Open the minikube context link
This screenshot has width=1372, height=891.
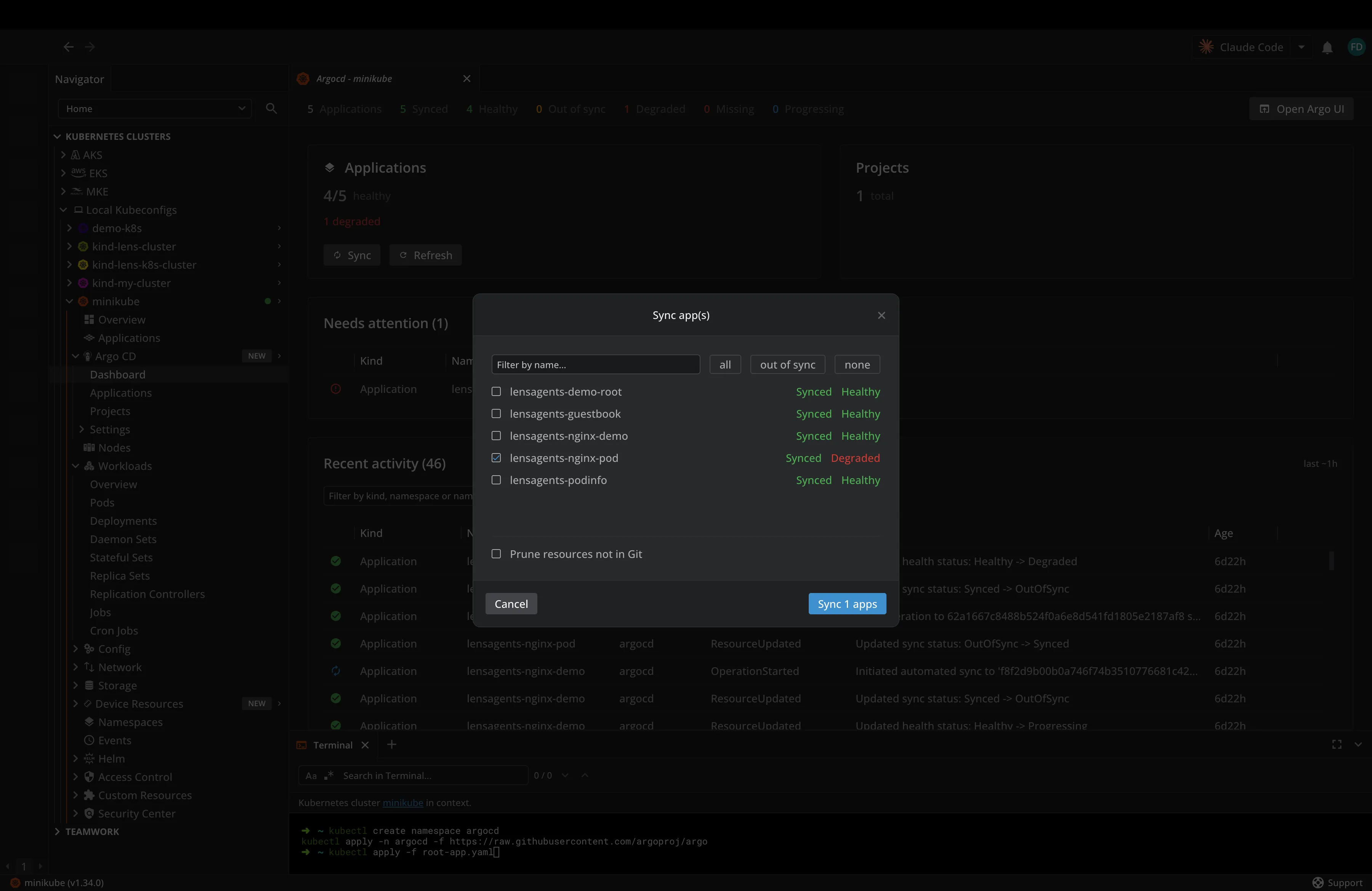click(402, 802)
